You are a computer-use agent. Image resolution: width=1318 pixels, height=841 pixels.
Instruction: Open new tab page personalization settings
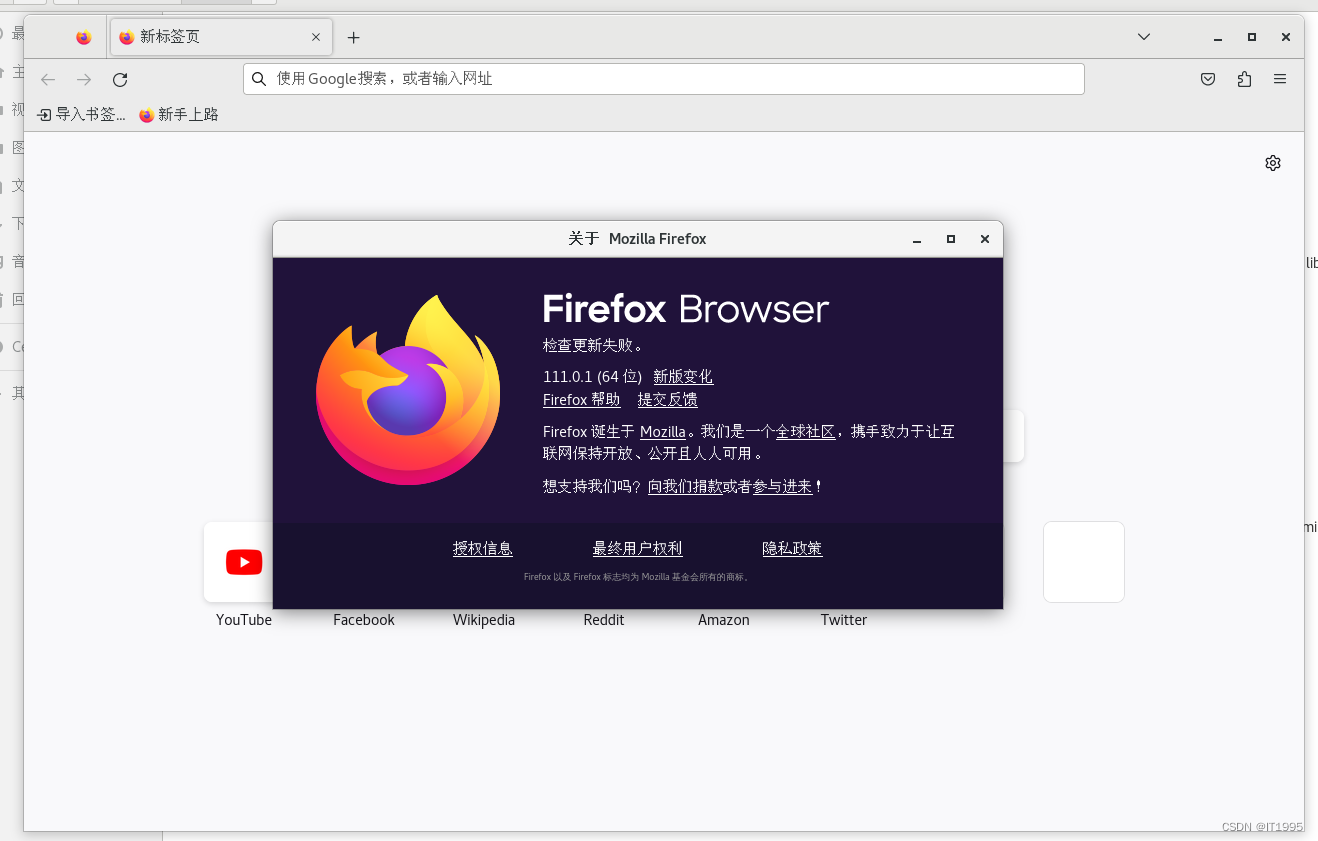click(1272, 162)
